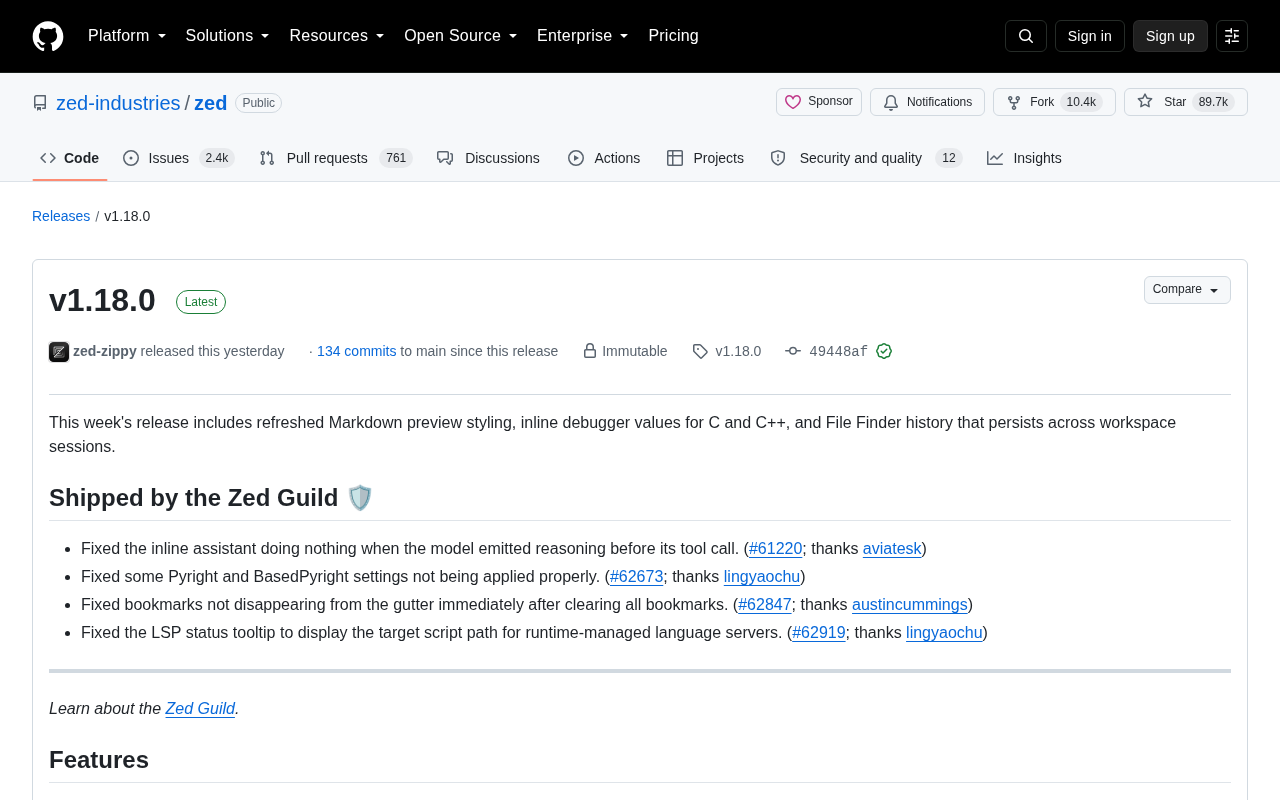Click the Insights graph icon

(995, 158)
